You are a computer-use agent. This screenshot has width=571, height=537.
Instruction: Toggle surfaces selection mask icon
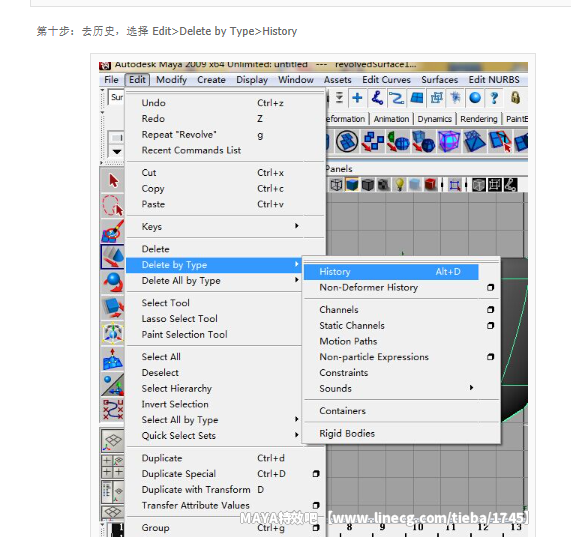coord(416,98)
